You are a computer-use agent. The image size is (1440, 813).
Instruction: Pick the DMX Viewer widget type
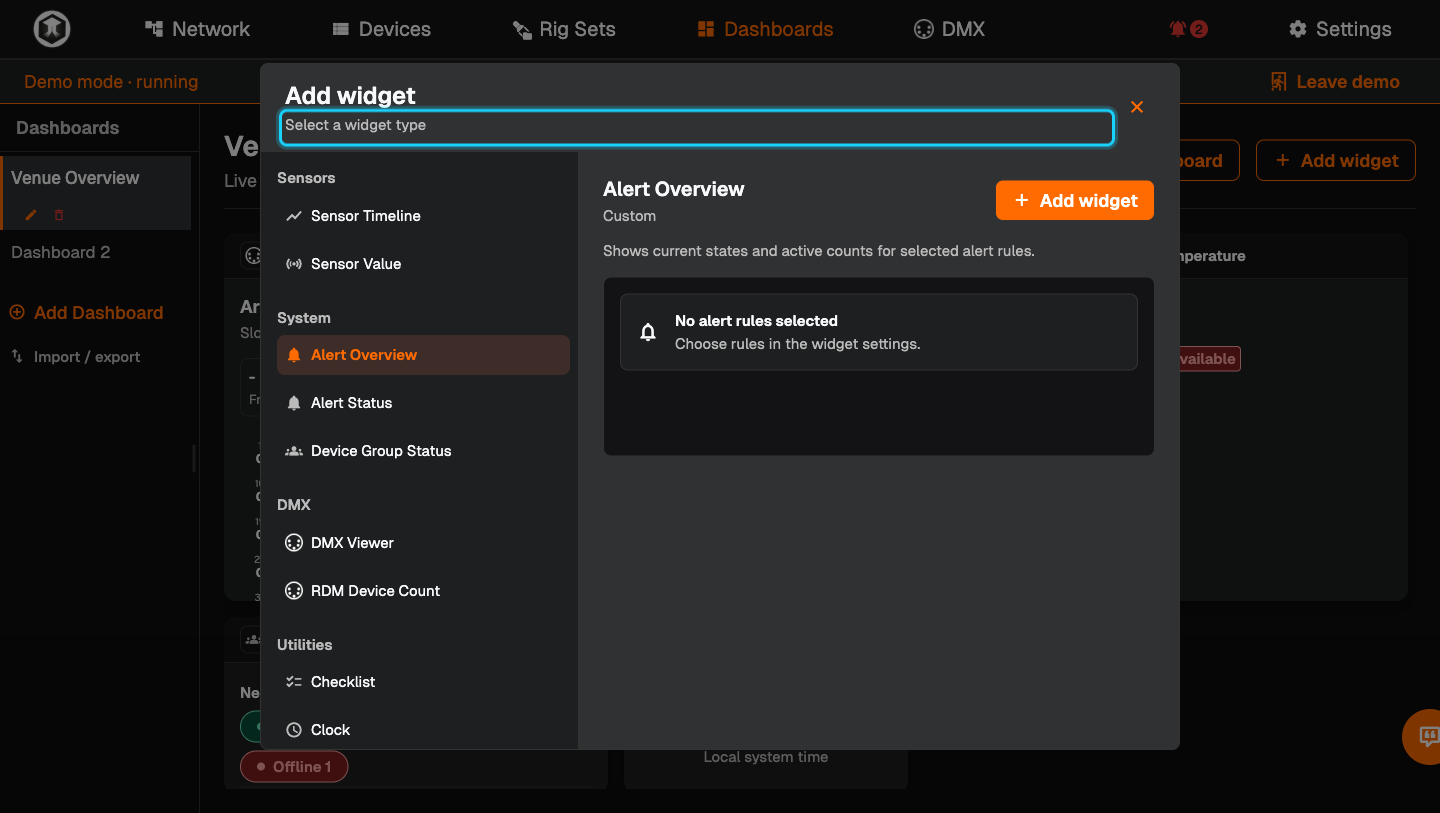(423, 543)
